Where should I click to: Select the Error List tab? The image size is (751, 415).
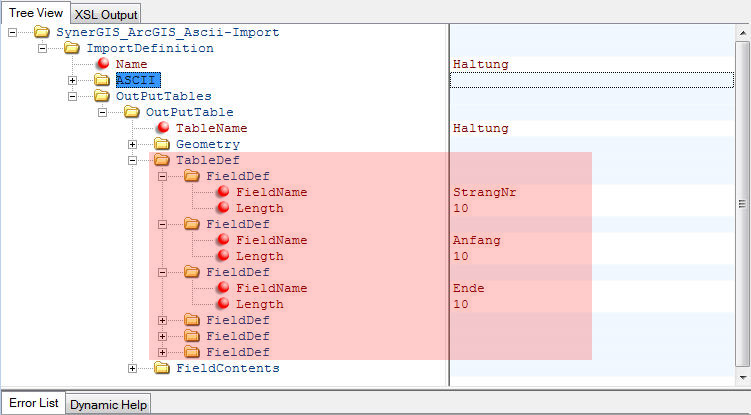pos(33,404)
